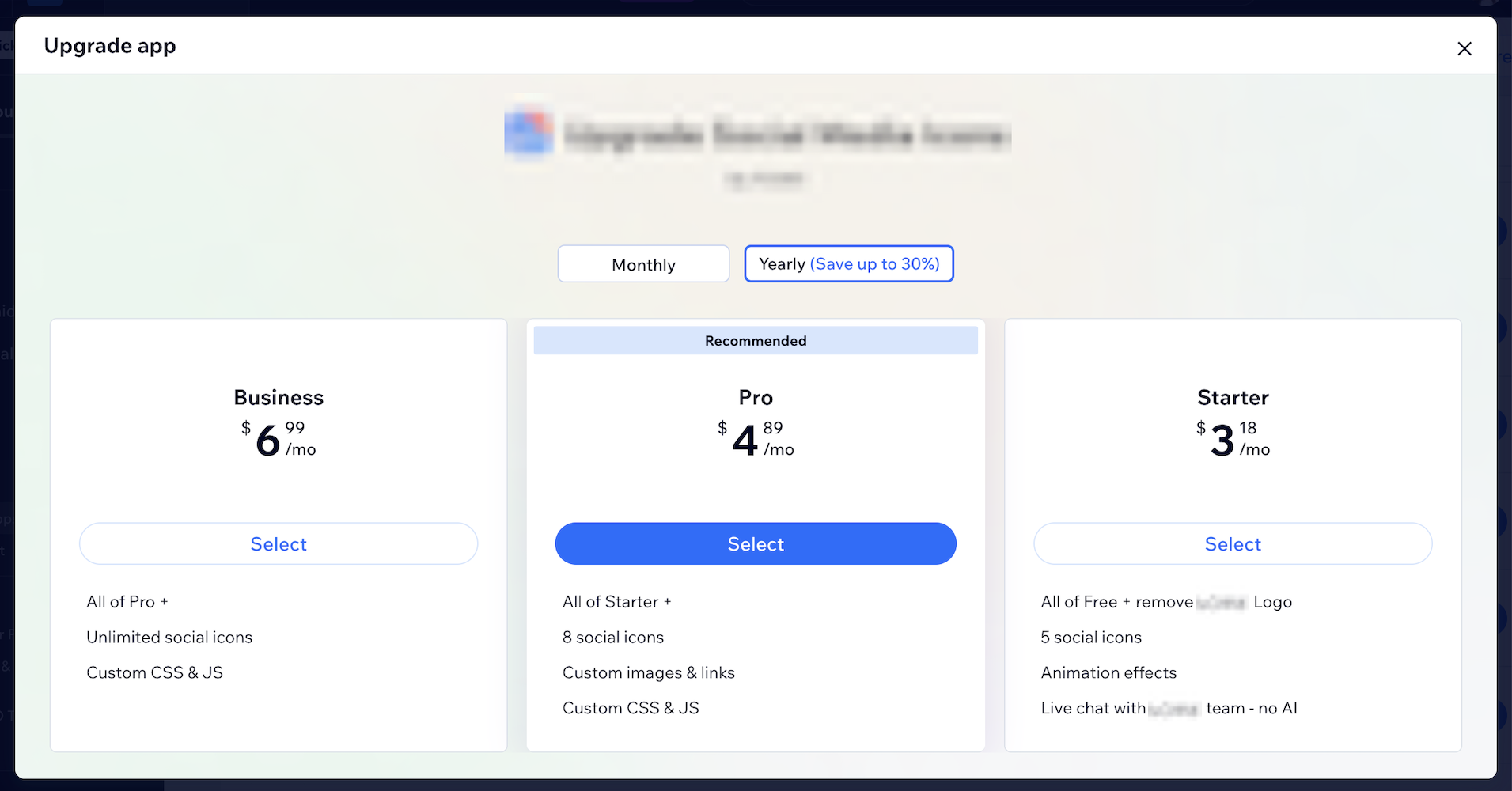Select the recommended Pro plan
Image resolution: width=1512 pixels, height=791 pixels.
click(x=756, y=543)
